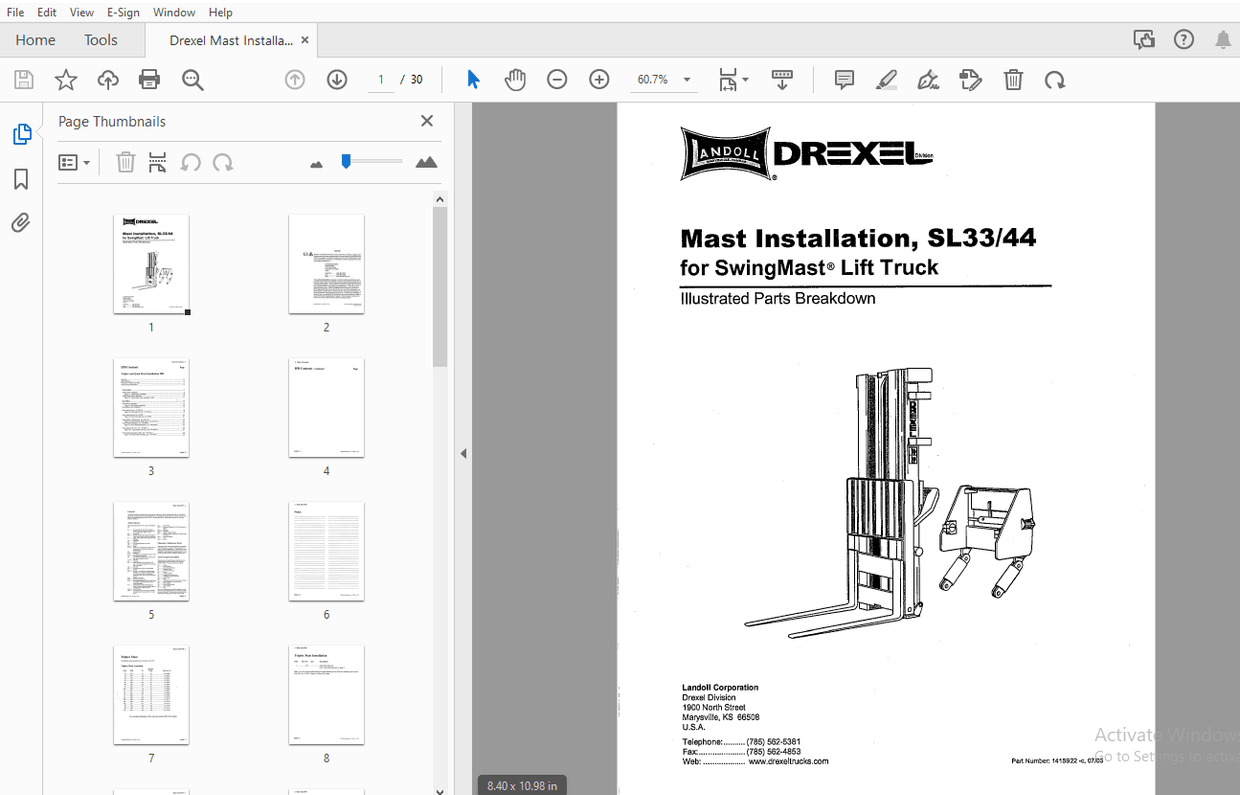This screenshot has height=795, width=1240.
Task: Rotate page clockwise in toolbar
Action: click(1055, 80)
